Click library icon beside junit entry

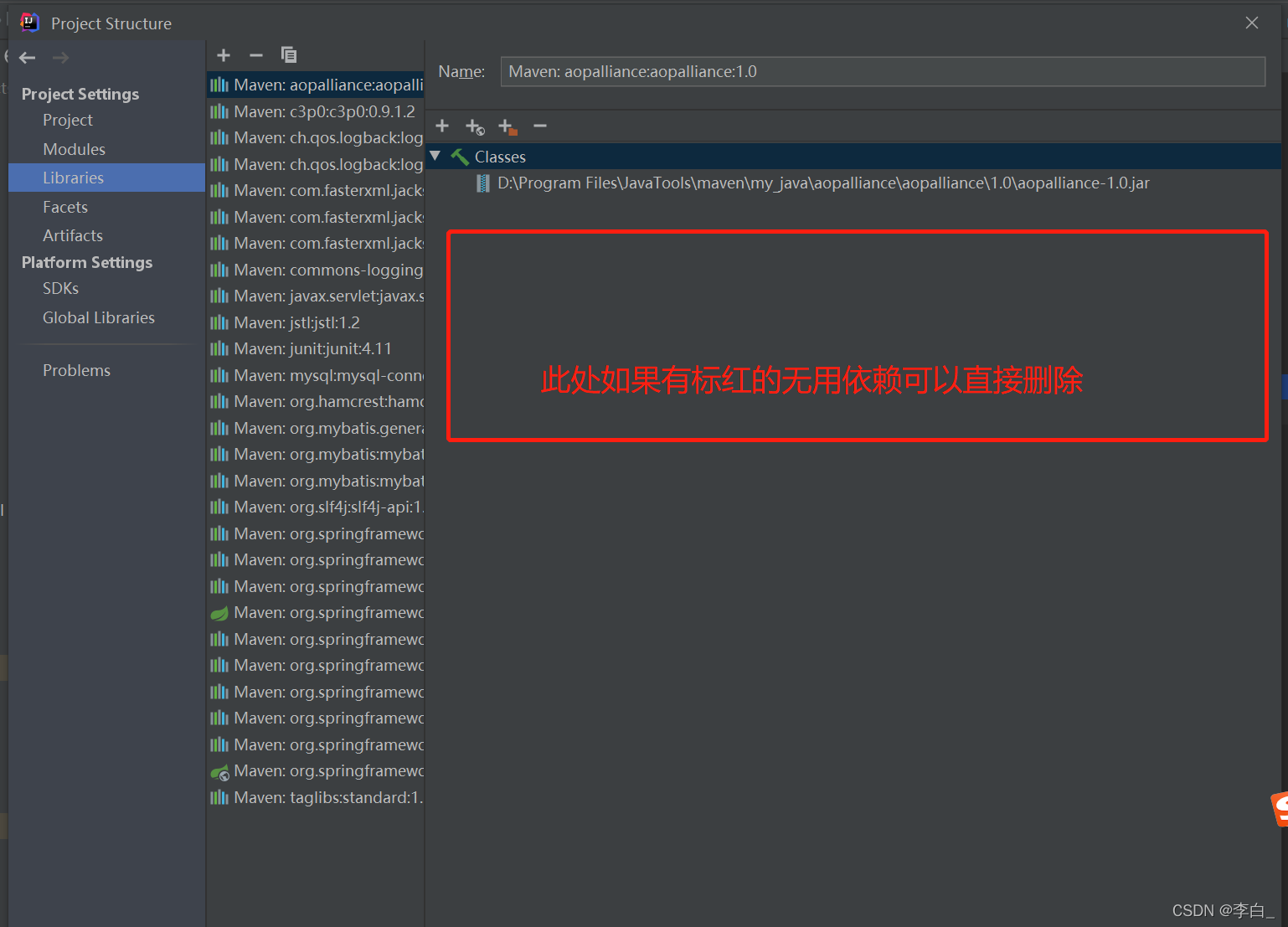(219, 348)
